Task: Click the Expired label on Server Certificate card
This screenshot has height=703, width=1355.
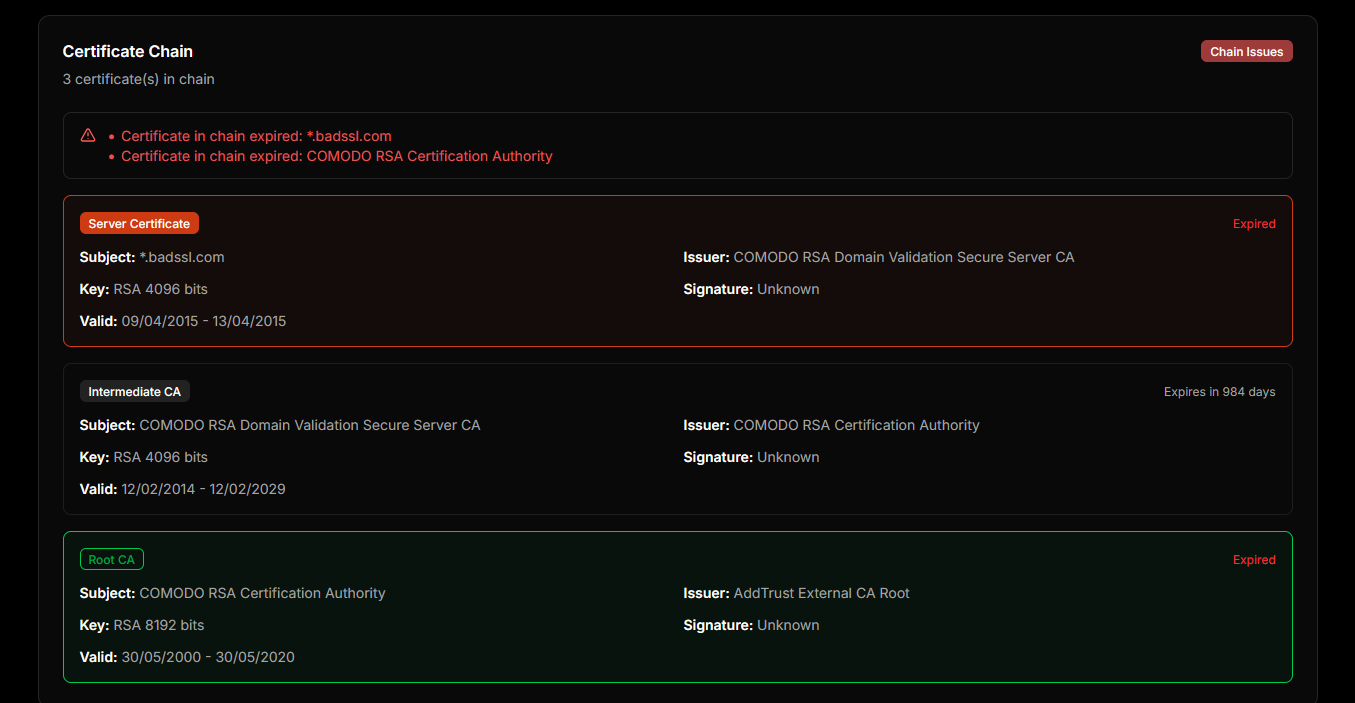Action: (1254, 224)
